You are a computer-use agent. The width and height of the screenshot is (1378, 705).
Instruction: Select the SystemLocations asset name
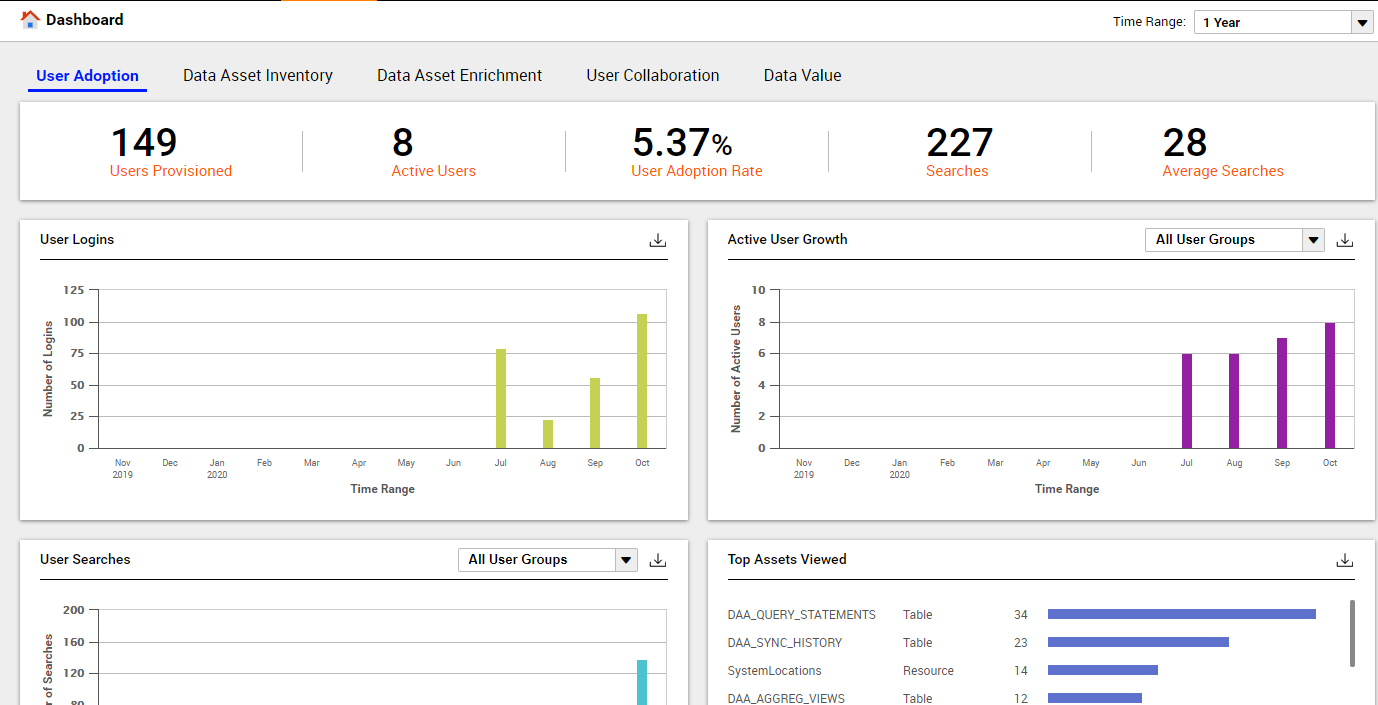pos(775,671)
